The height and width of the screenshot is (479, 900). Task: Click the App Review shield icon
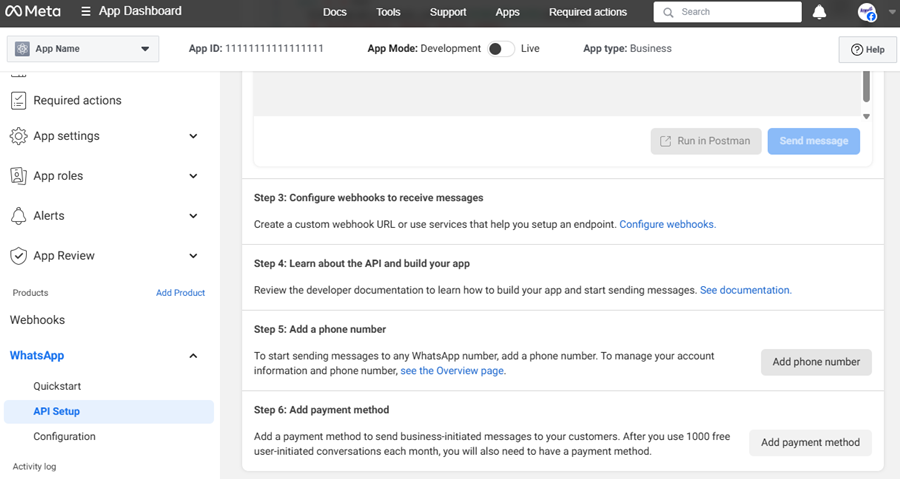(18, 256)
